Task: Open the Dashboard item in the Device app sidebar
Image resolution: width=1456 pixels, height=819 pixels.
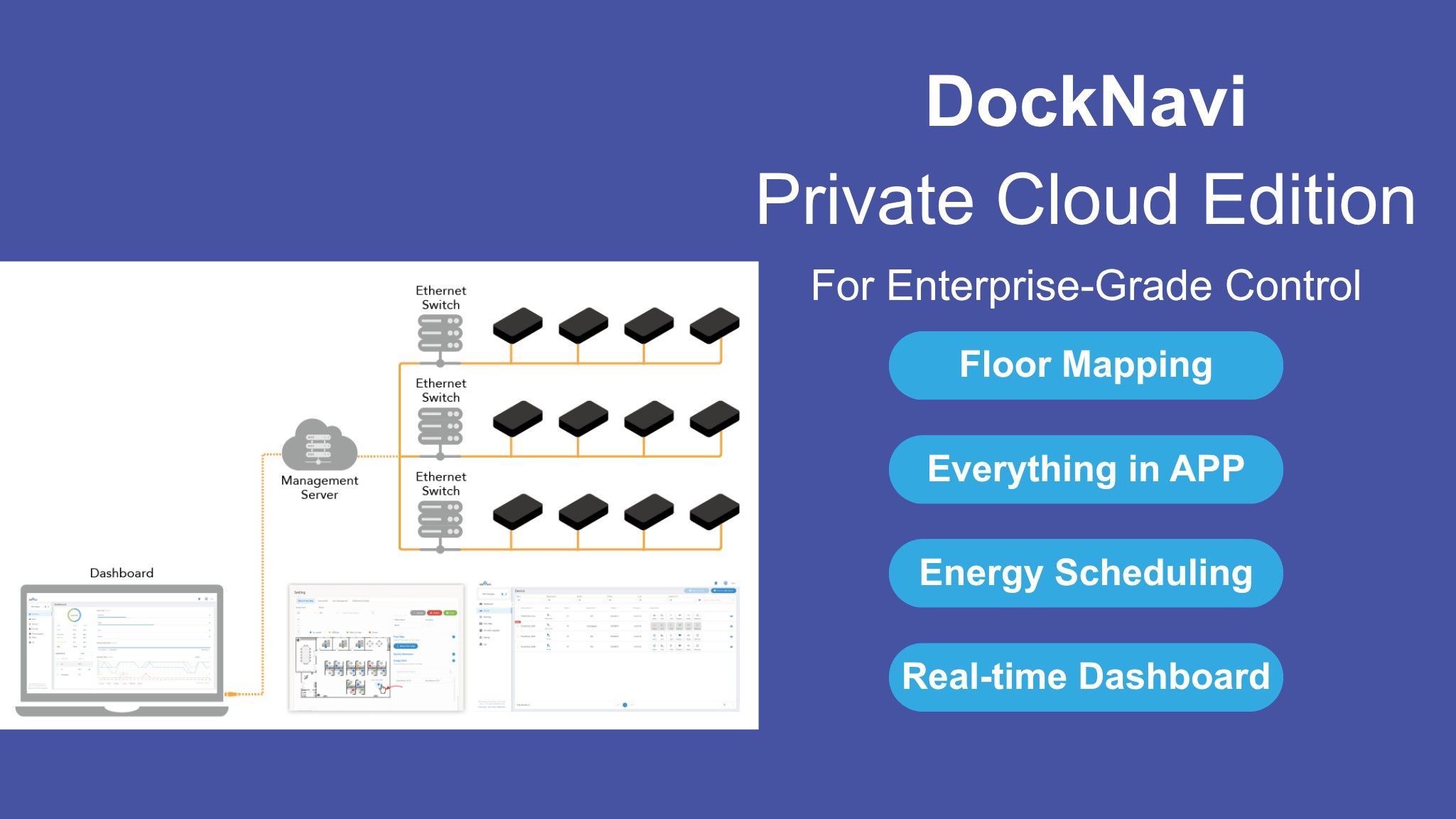Action: pos(489,604)
